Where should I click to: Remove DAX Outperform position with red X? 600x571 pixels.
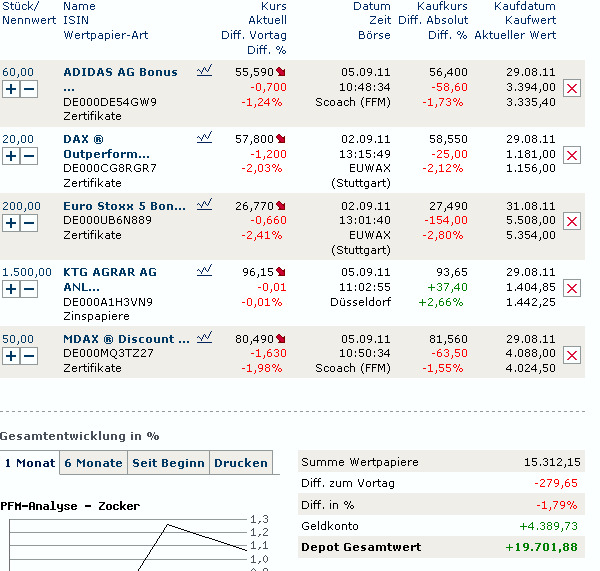(572, 155)
